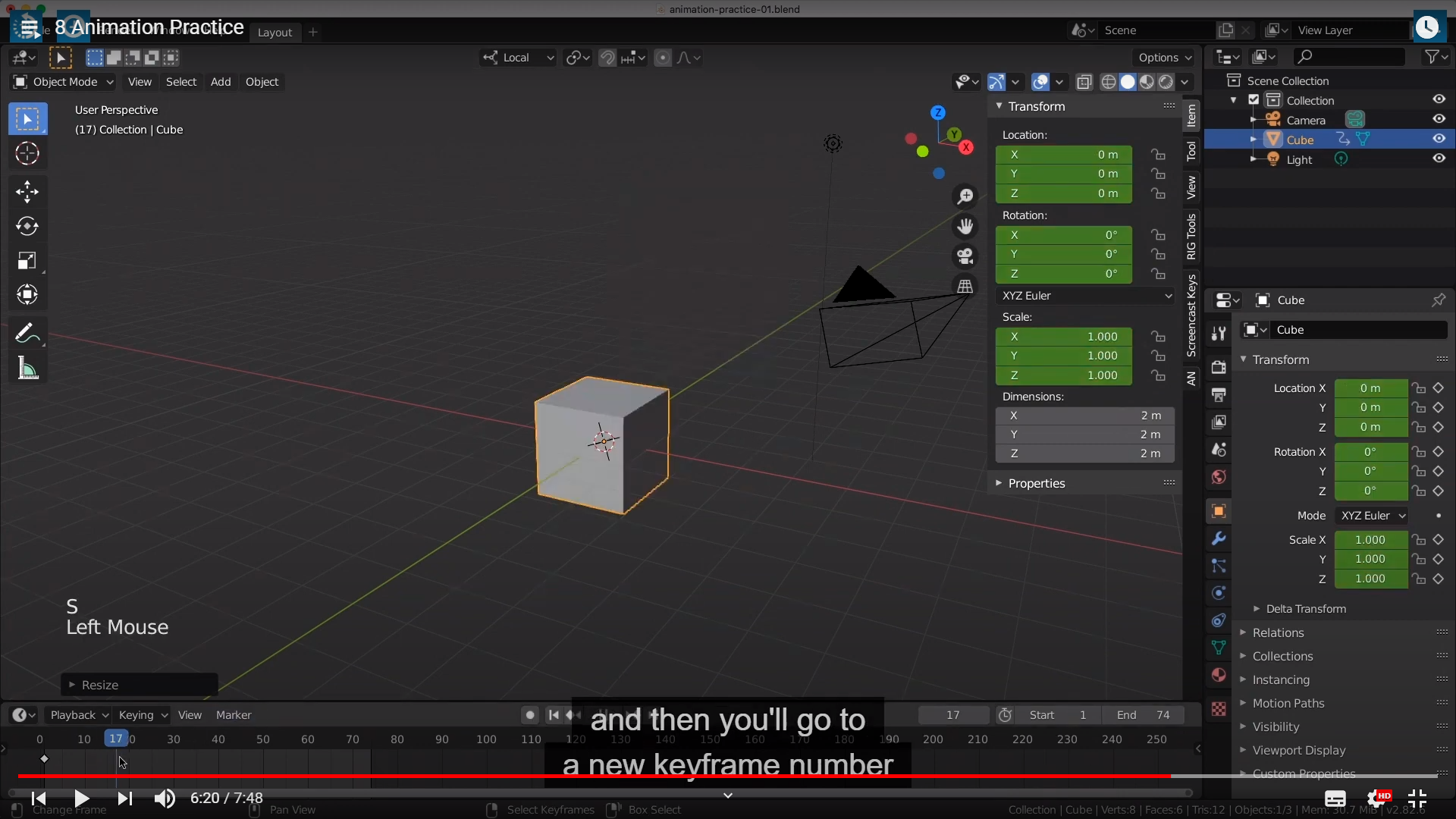Click the Options button in the header
This screenshot has height=819, width=1456.
tap(1164, 58)
